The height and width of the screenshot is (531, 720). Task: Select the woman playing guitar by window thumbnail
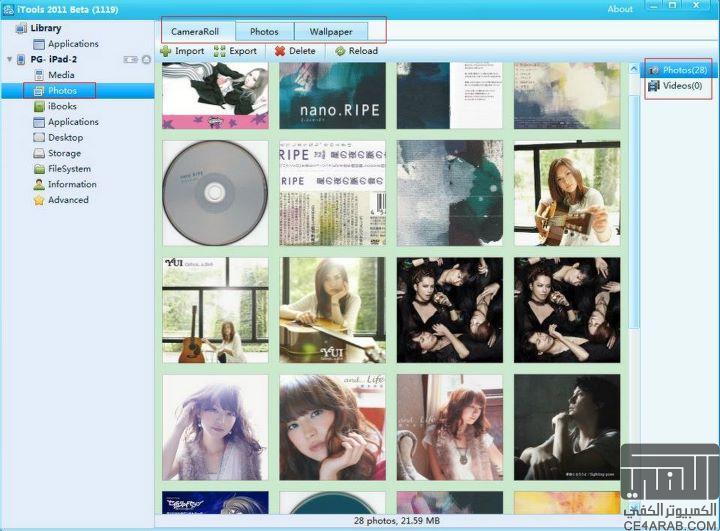(x=567, y=193)
